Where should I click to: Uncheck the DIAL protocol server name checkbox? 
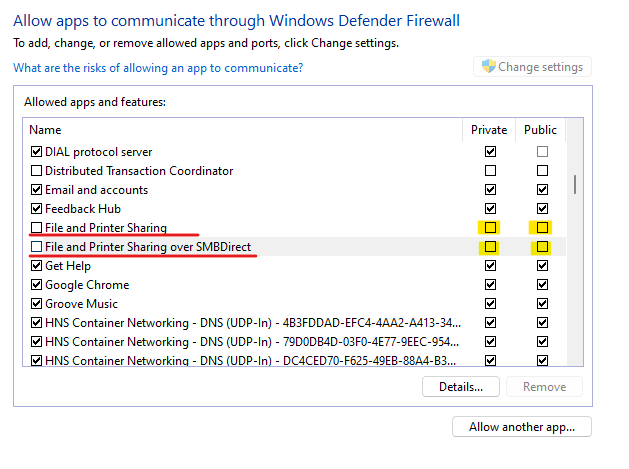click(x=37, y=152)
